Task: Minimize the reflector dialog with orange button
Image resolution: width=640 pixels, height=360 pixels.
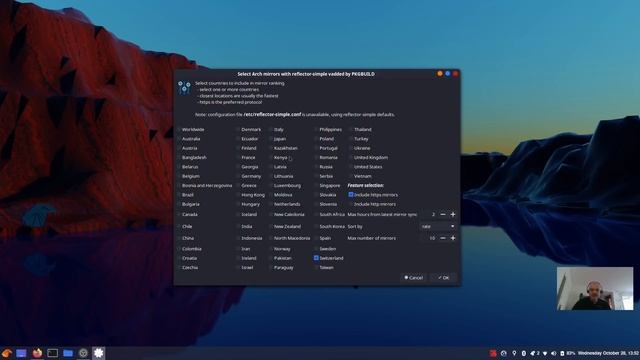Action: [440, 74]
